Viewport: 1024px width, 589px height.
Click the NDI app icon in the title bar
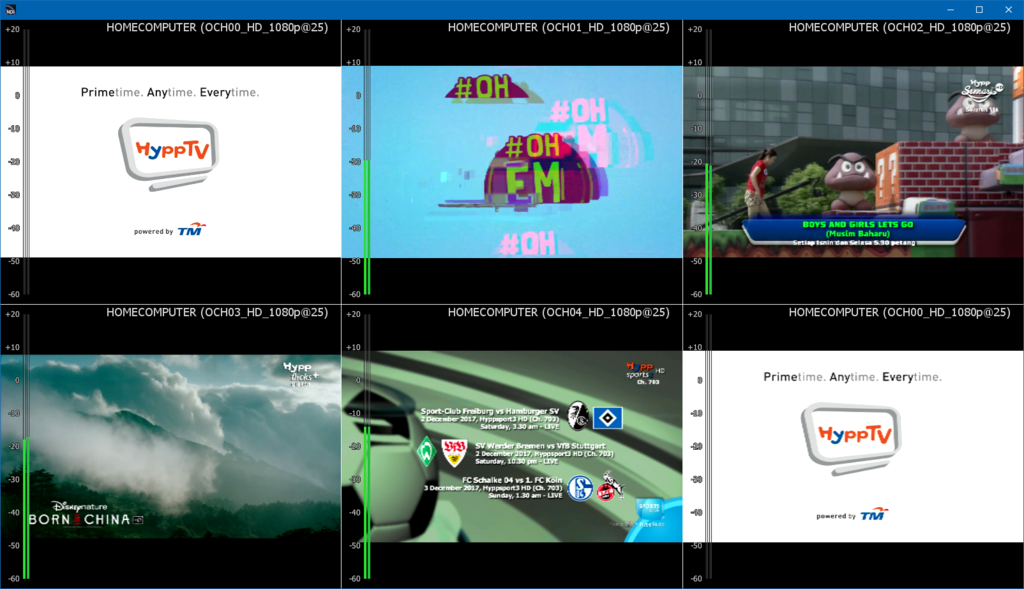[x=10, y=10]
